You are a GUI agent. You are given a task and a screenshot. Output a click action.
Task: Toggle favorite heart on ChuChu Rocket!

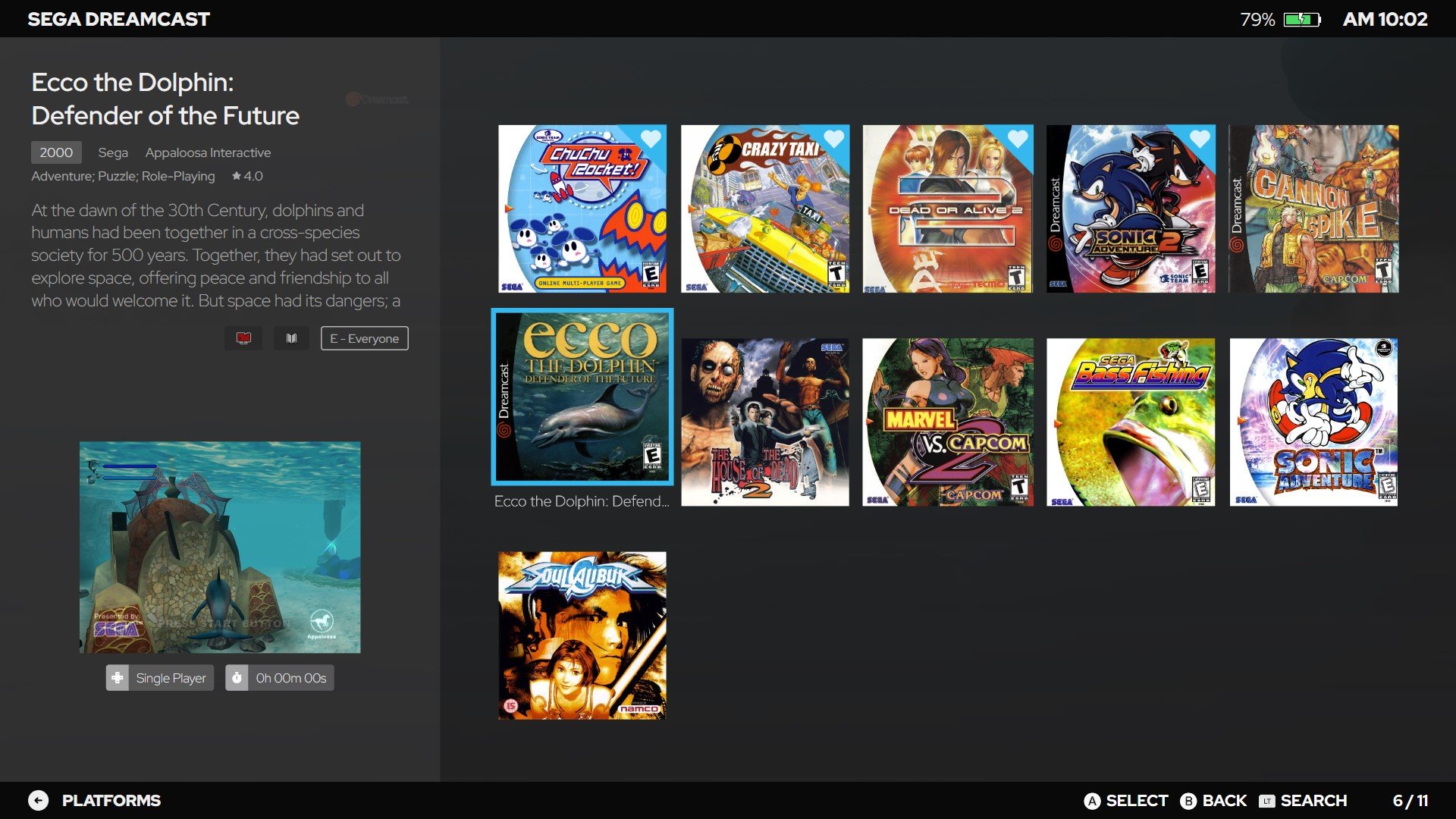click(x=651, y=139)
